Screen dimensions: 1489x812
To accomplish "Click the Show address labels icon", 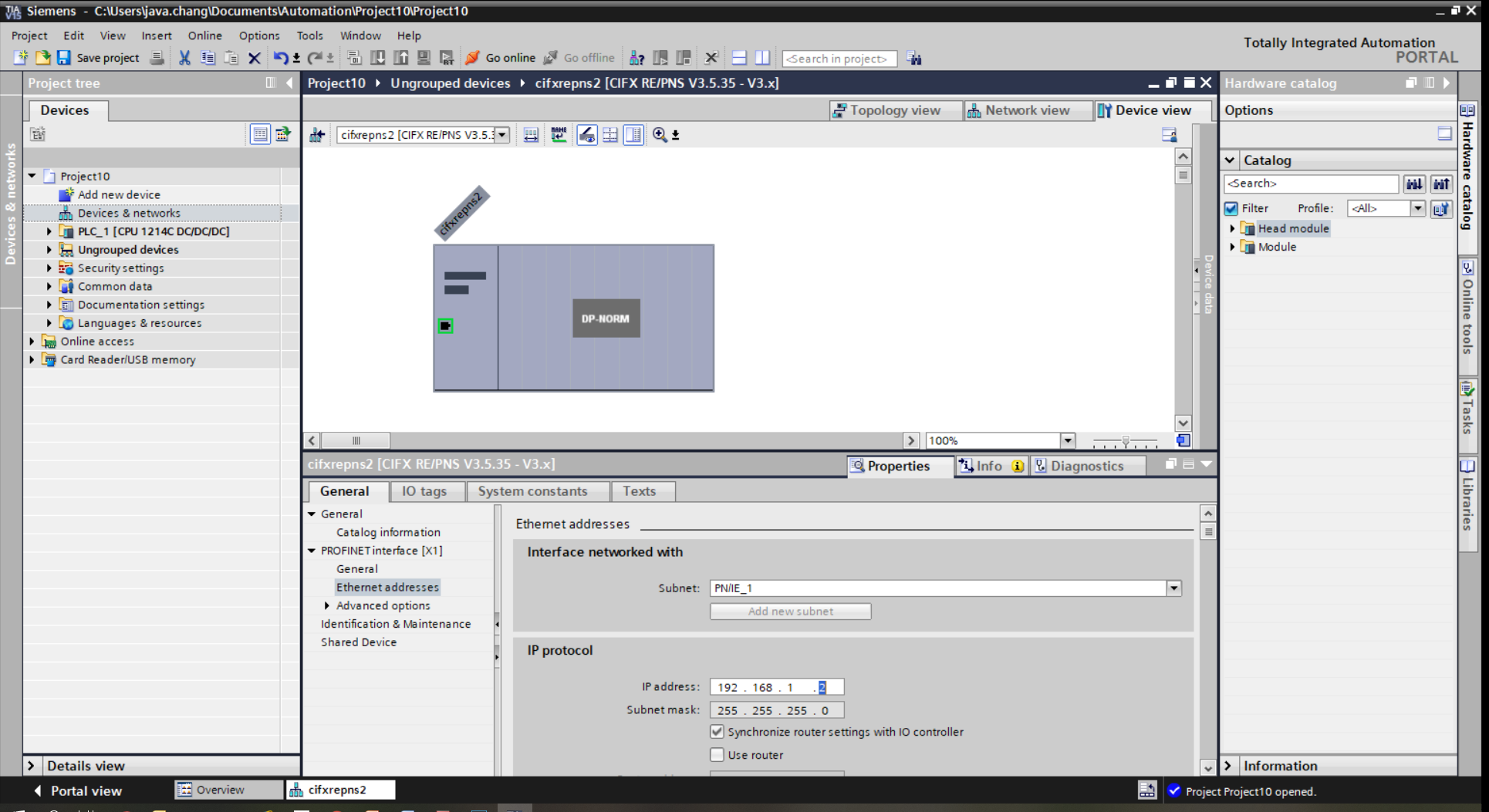I will [587, 135].
